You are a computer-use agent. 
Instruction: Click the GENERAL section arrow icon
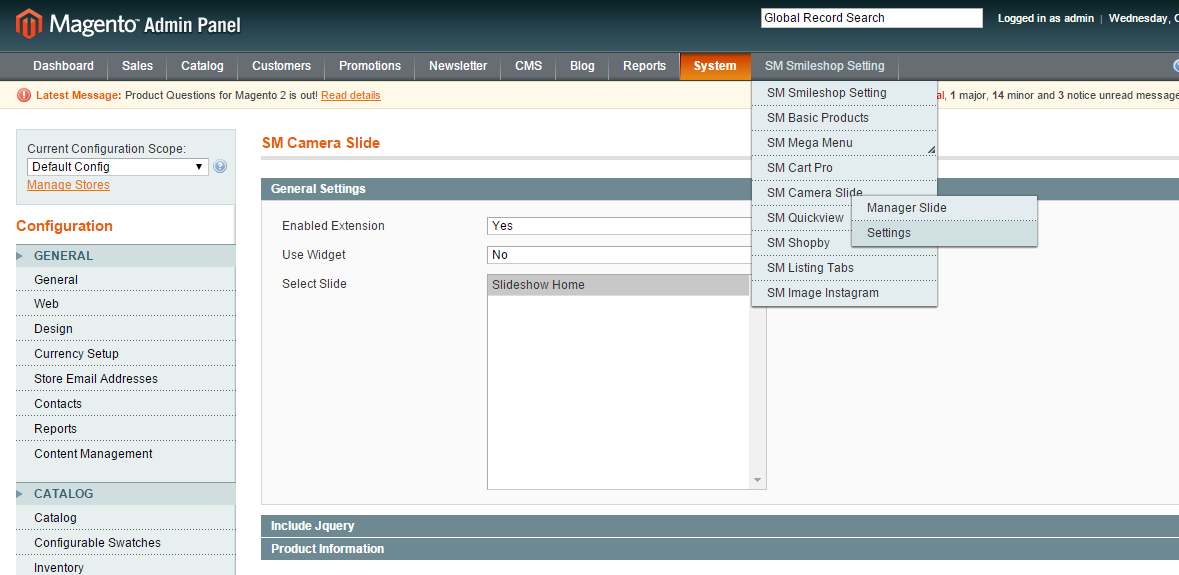(x=20, y=256)
